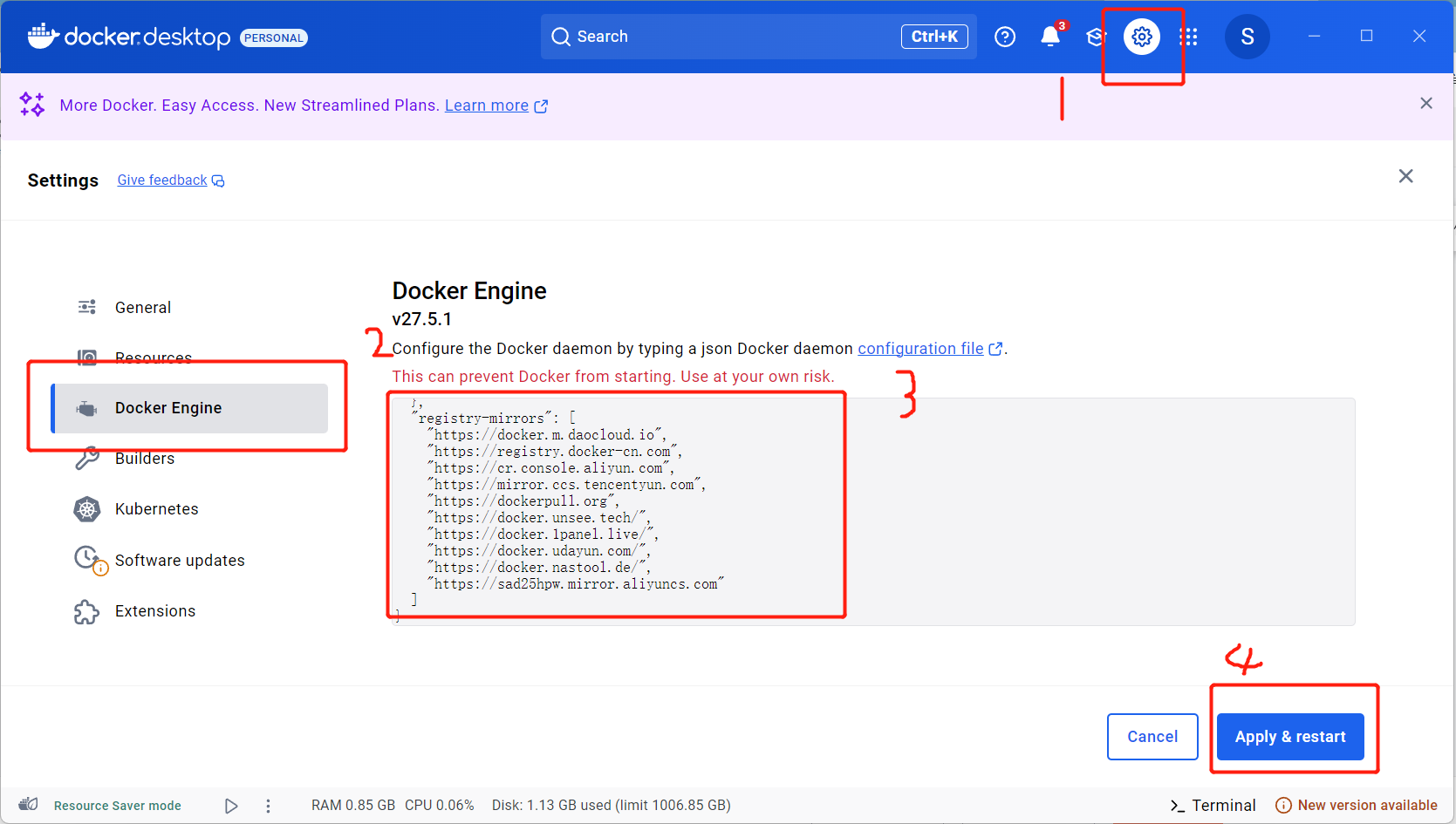The height and width of the screenshot is (824, 1456).
Task: Close the Settings panel
Action: (1406, 176)
